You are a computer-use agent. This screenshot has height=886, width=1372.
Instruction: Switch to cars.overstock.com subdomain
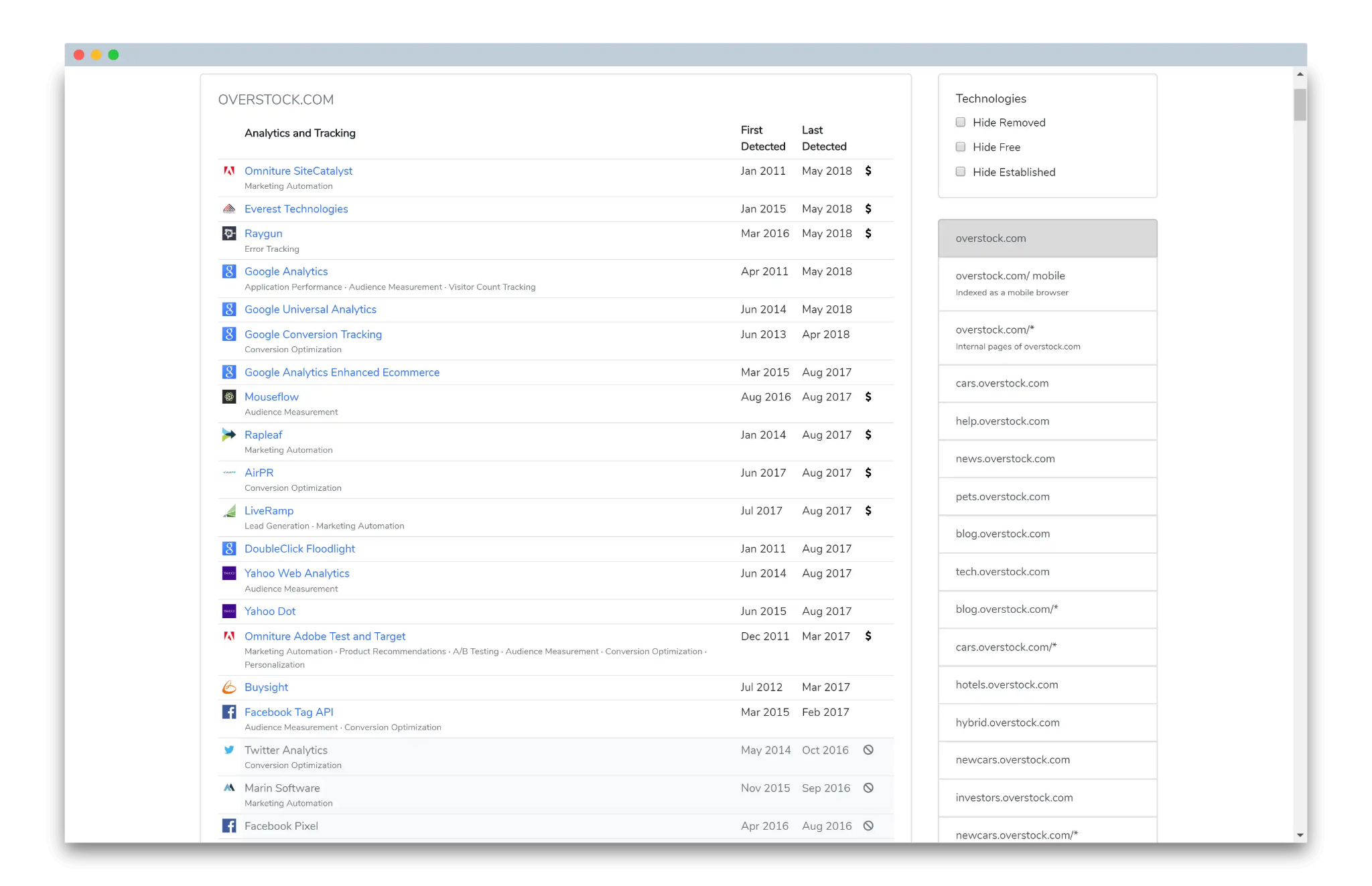(1048, 384)
